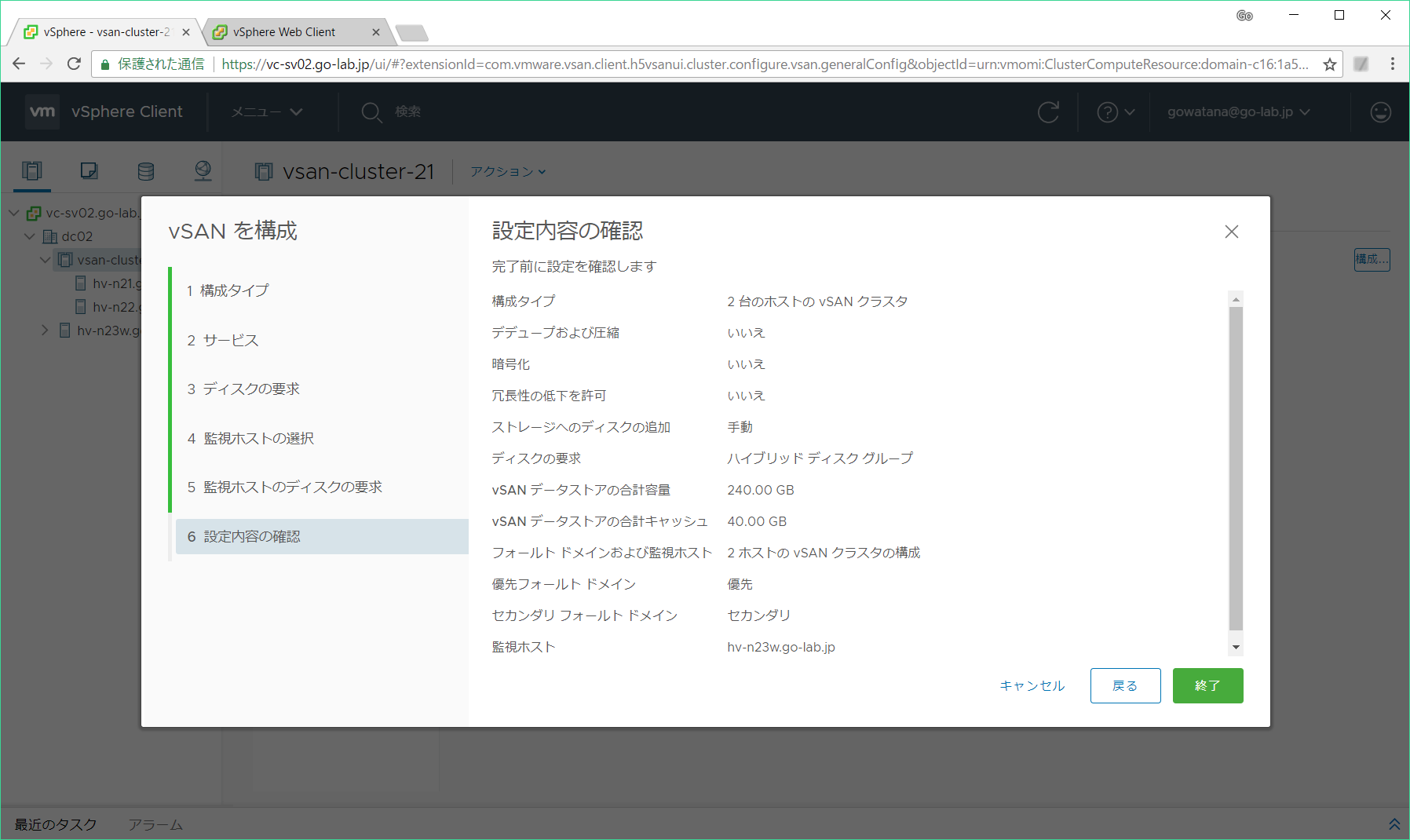
Task: Reload the browser page
Action: click(74, 64)
